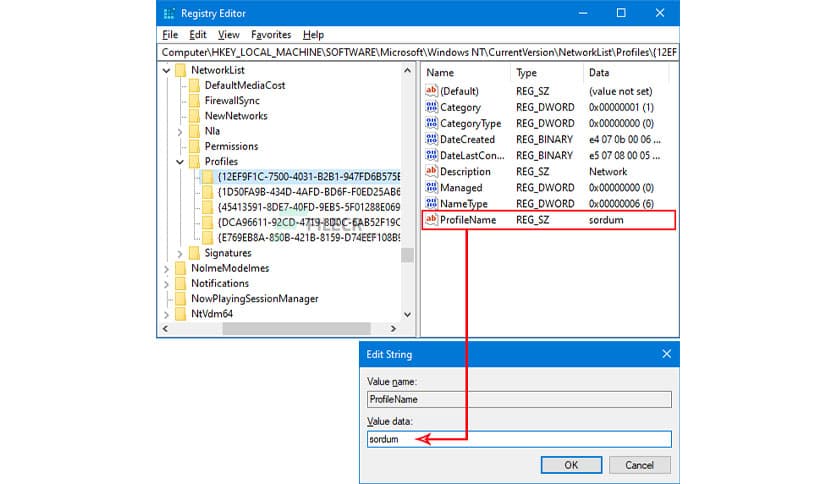Click the Value name field
This screenshot has width=836, height=484.
point(519,399)
